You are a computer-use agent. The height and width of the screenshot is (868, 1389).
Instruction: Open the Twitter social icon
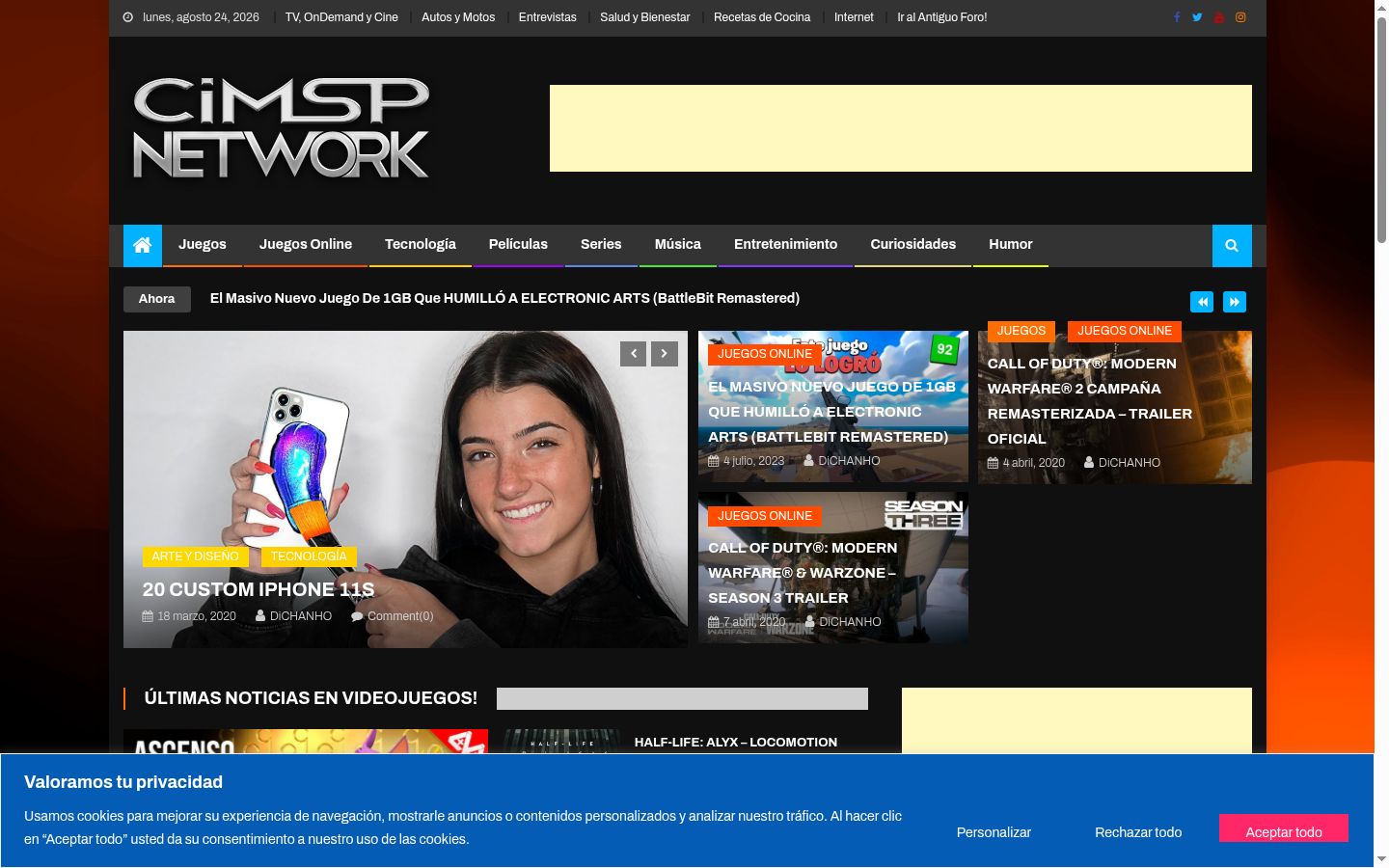[1197, 17]
